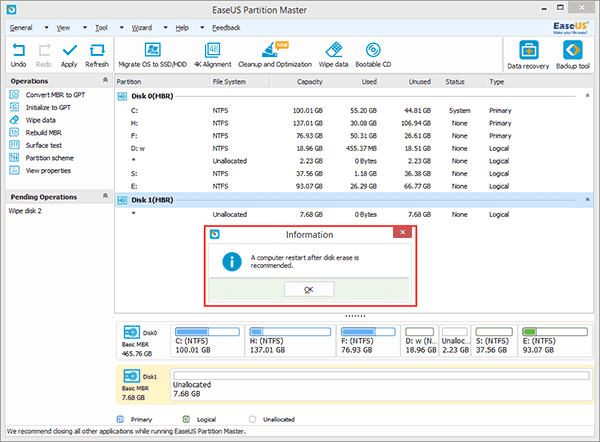This screenshot has width=600, height=442.
Task: Select pending operation Wipe disk 2
Action: coord(25,211)
